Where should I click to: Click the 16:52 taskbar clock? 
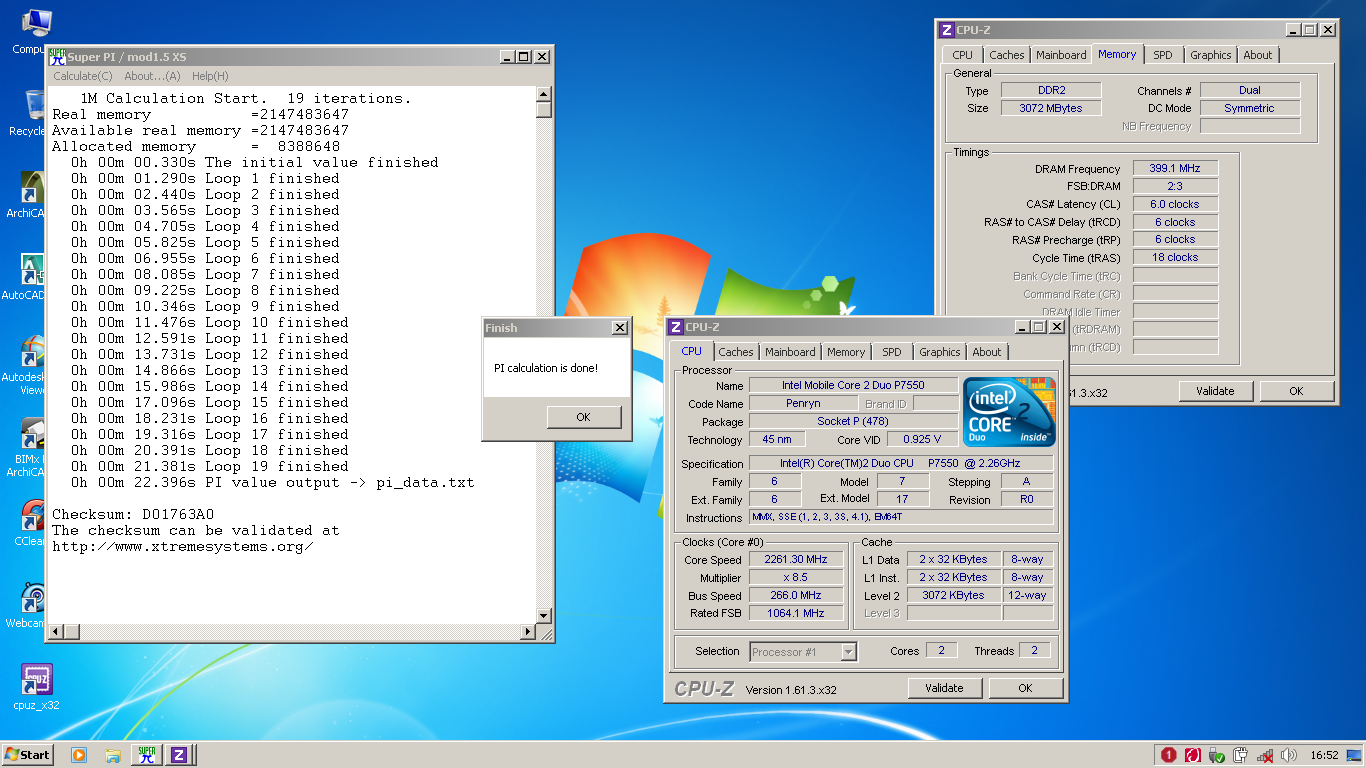1324,755
